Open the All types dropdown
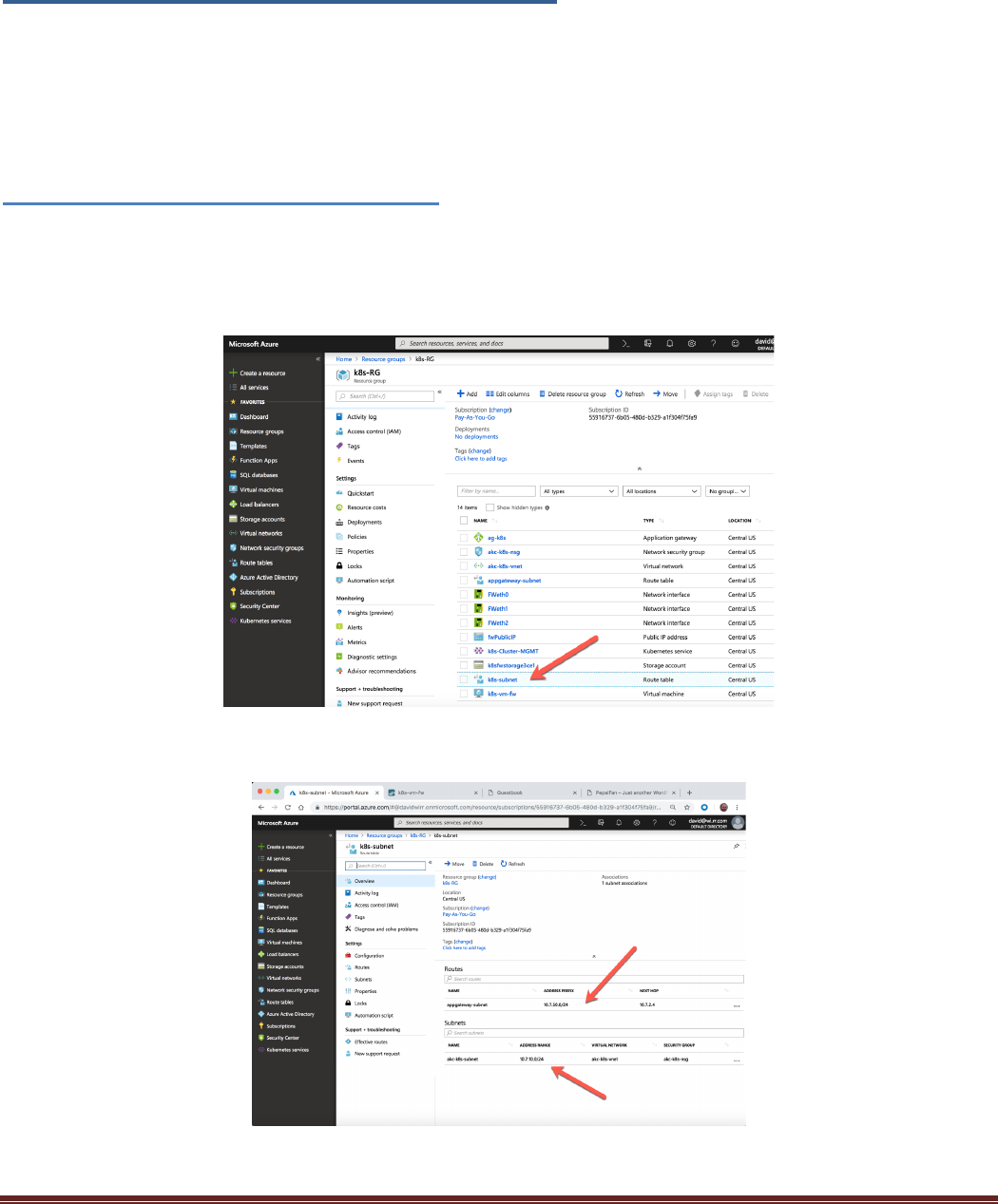The image size is (998, 1204). tap(580, 491)
